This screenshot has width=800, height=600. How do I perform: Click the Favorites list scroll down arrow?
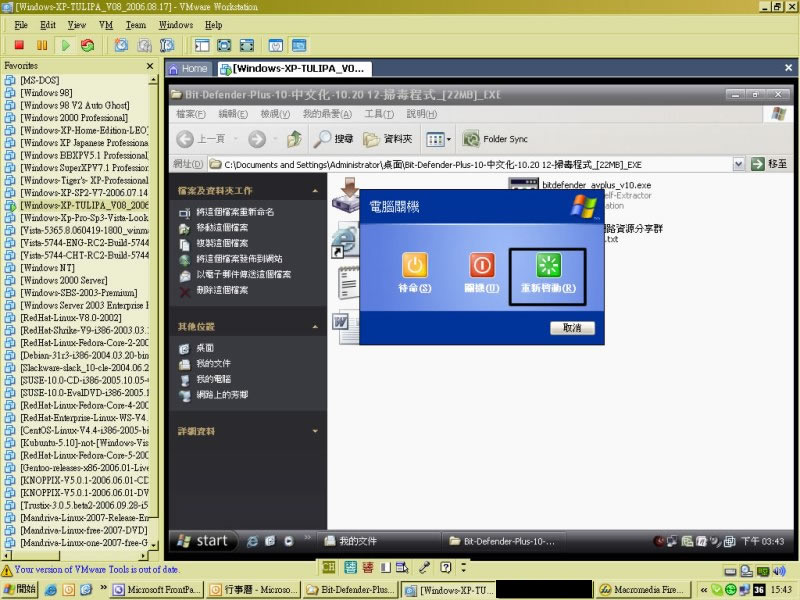point(154,545)
